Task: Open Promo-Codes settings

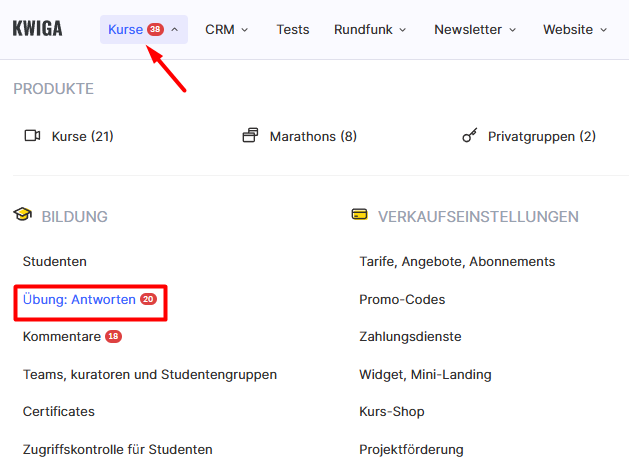Action: click(x=402, y=300)
